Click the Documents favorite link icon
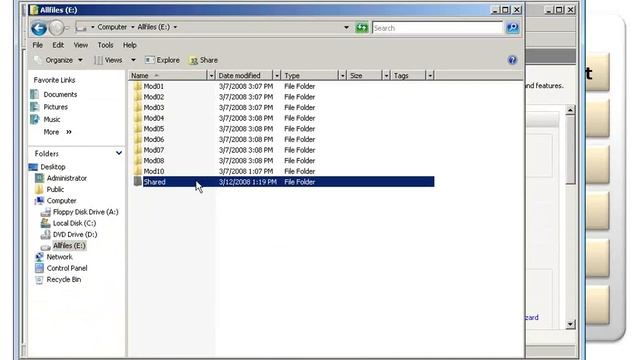 coord(35,94)
